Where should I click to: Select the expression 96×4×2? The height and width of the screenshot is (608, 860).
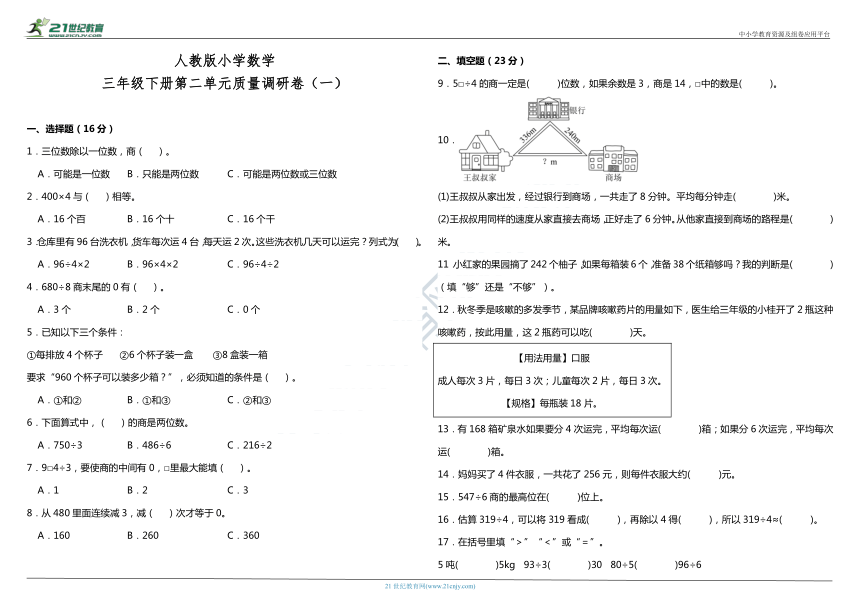coord(152,264)
